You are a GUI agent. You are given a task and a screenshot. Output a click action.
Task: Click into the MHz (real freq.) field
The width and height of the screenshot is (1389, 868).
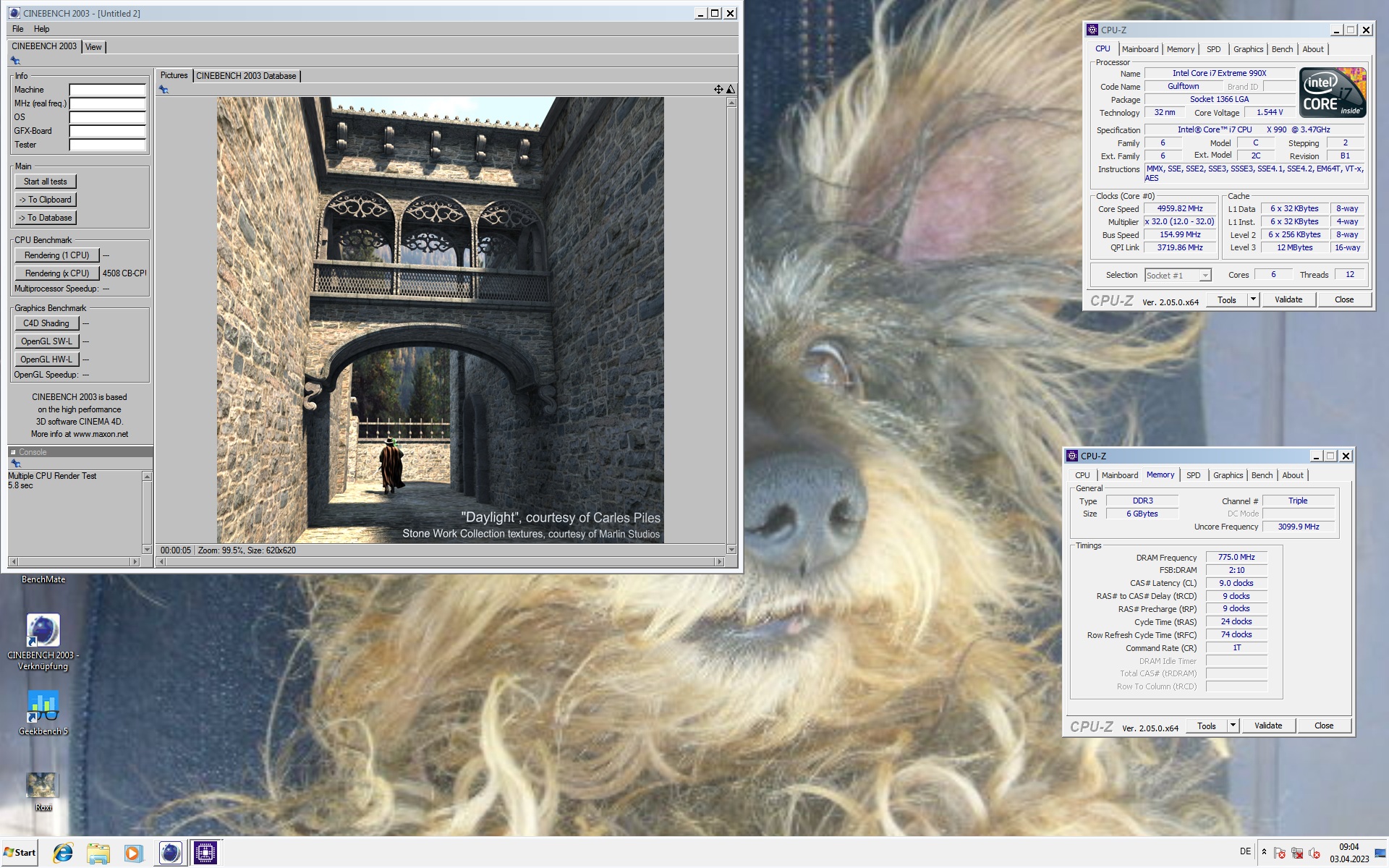[x=107, y=103]
